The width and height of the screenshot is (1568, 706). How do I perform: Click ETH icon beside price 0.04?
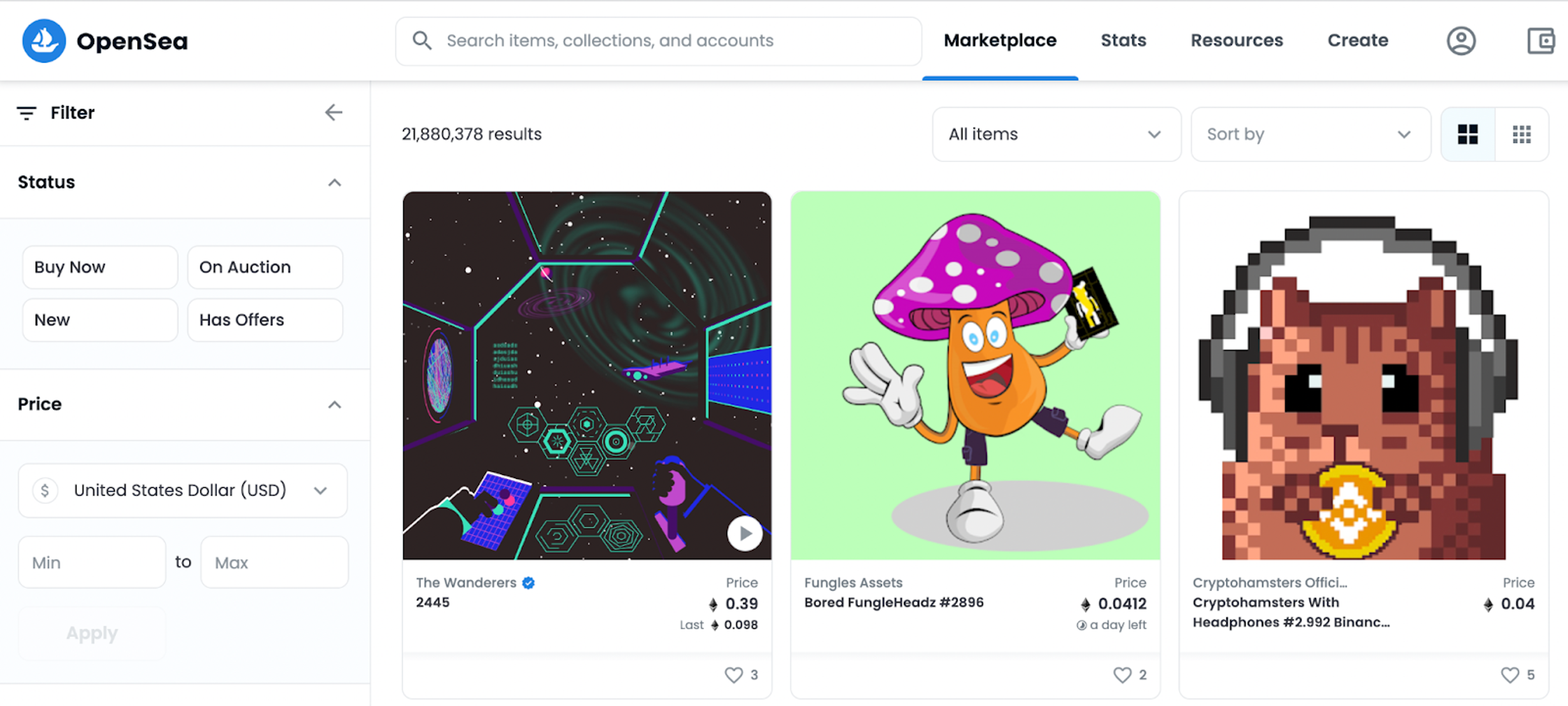tap(1488, 604)
